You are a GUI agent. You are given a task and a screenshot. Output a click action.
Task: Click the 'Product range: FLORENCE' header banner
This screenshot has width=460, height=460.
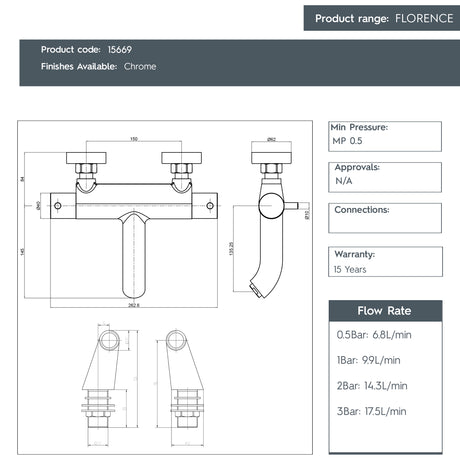[x=382, y=18]
